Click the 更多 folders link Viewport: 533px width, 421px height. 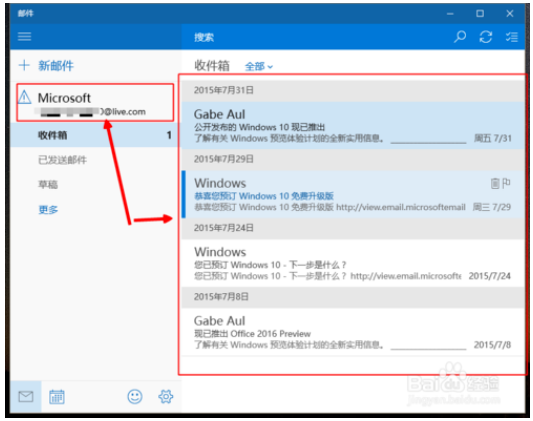(x=48, y=210)
